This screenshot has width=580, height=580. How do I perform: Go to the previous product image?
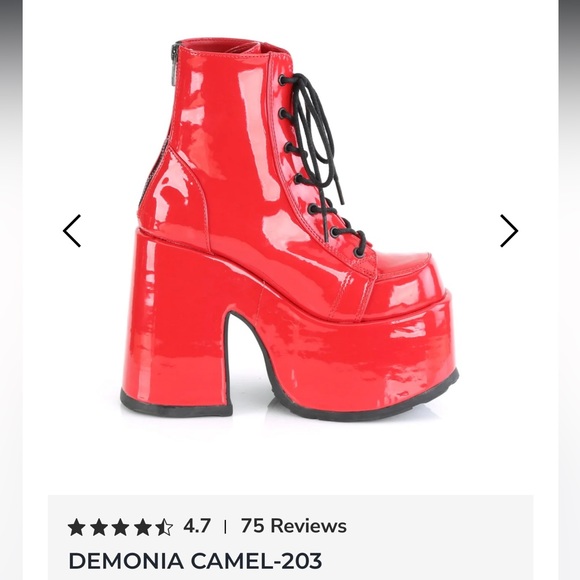point(72,230)
